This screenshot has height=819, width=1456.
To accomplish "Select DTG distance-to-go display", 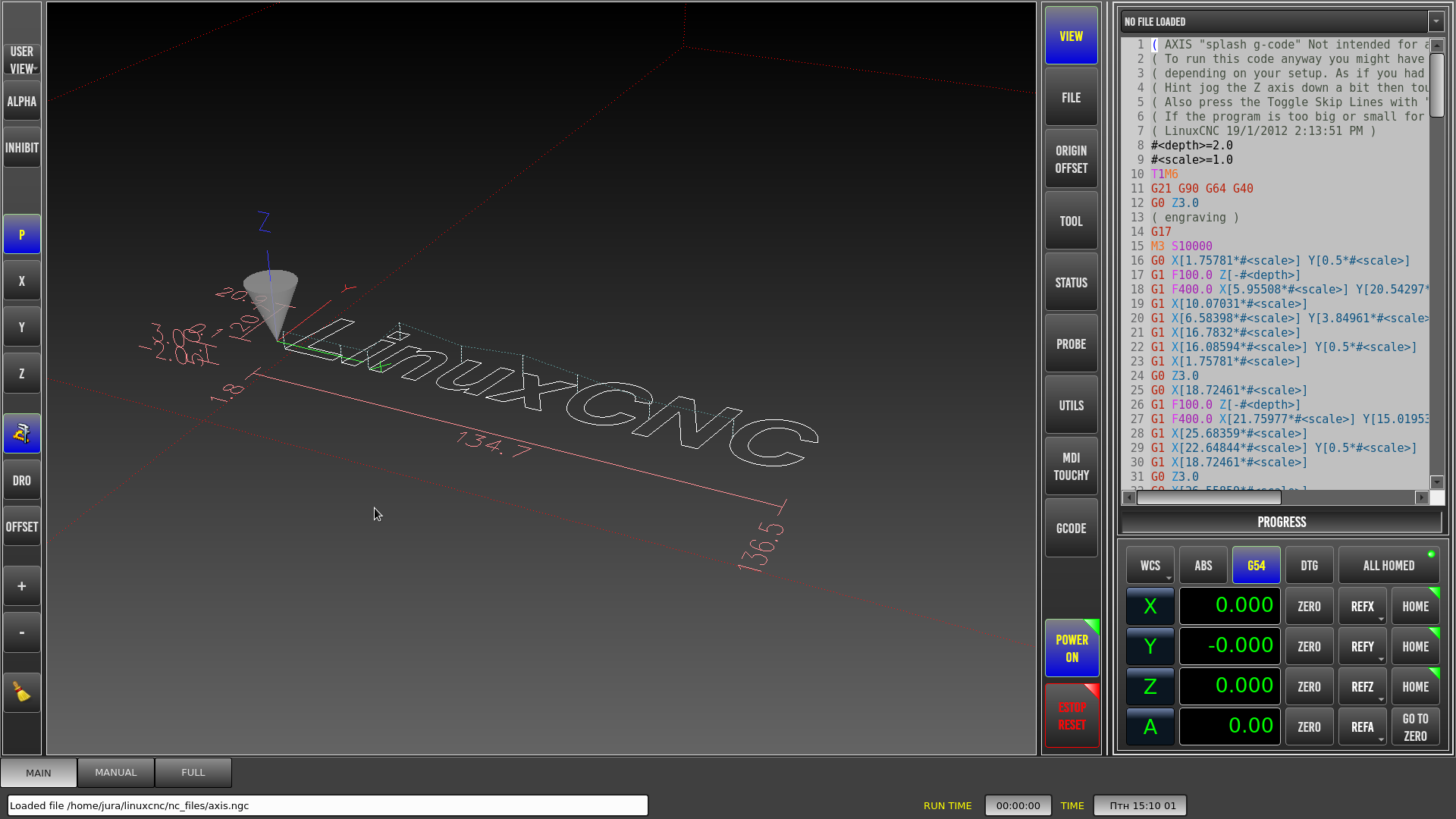I will pyautogui.click(x=1309, y=566).
